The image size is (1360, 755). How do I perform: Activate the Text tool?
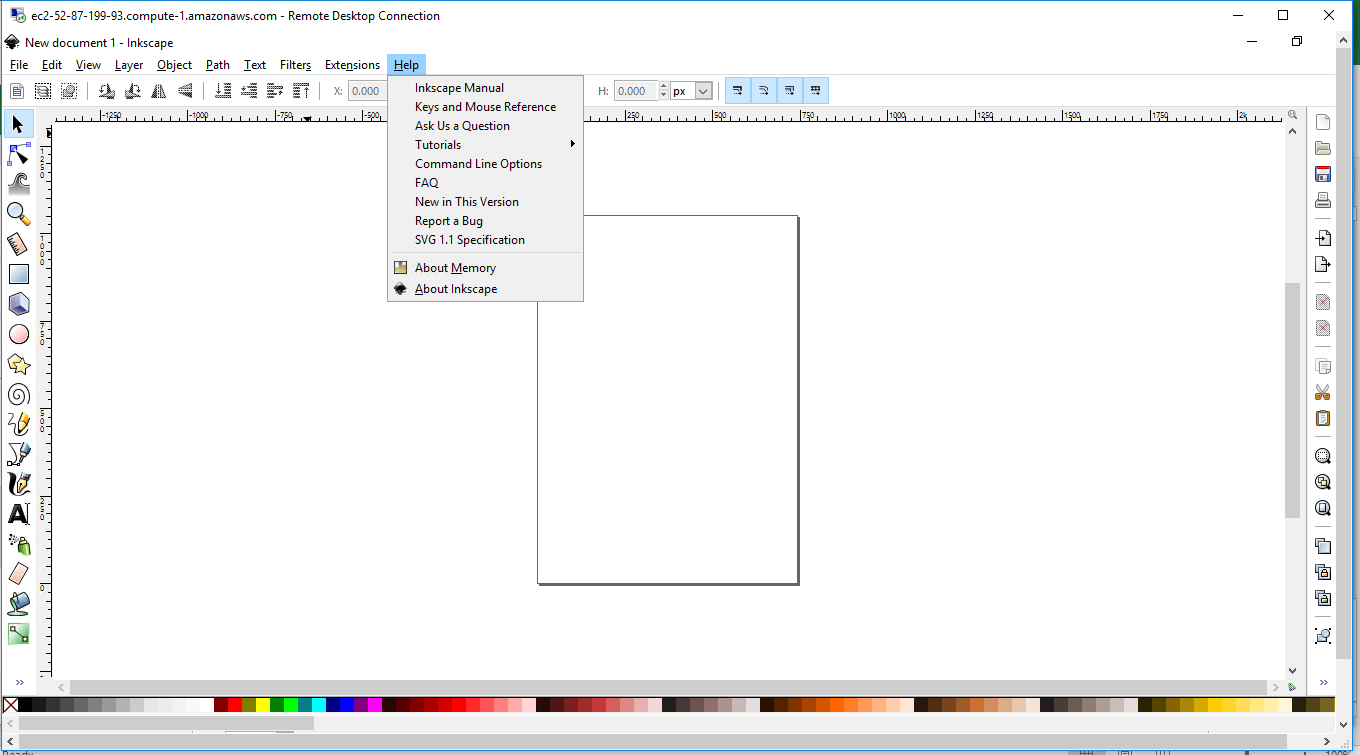19,514
